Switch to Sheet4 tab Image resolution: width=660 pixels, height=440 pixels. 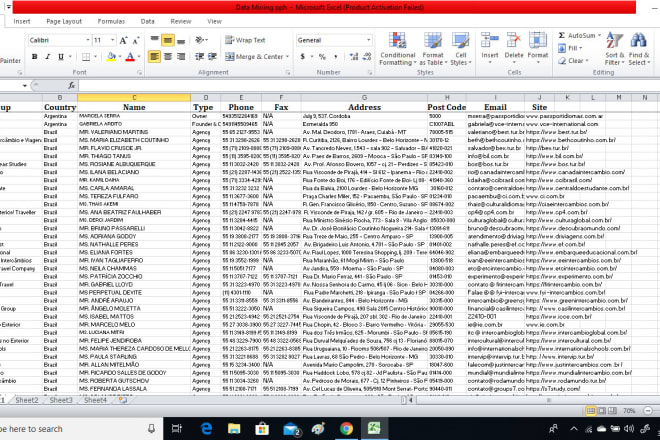click(96, 400)
